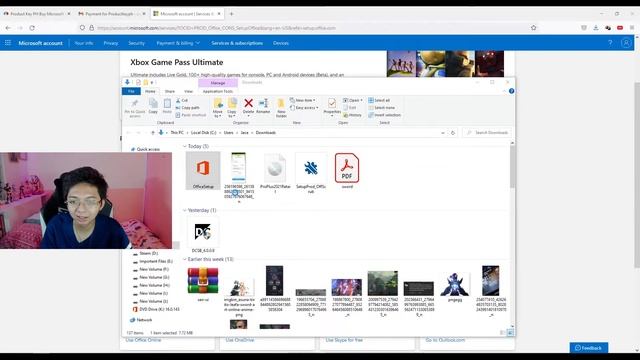Open the Devices page in the nav
The image size is (640, 360).
(x=281, y=43)
